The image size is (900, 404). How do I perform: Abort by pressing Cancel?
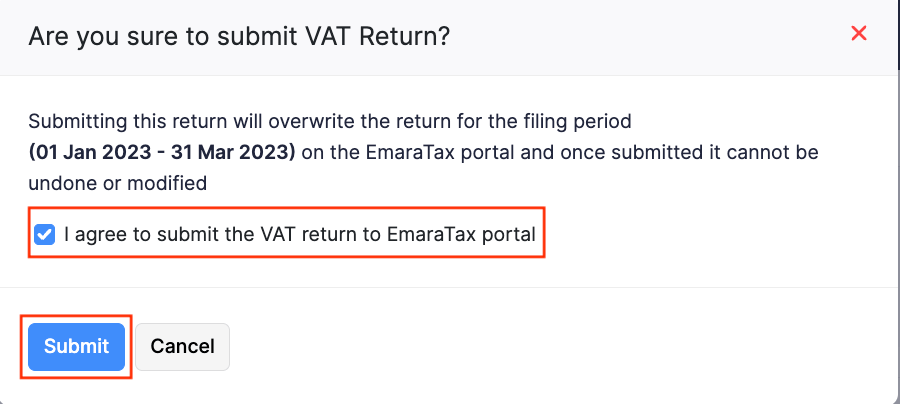click(x=182, y=347)
